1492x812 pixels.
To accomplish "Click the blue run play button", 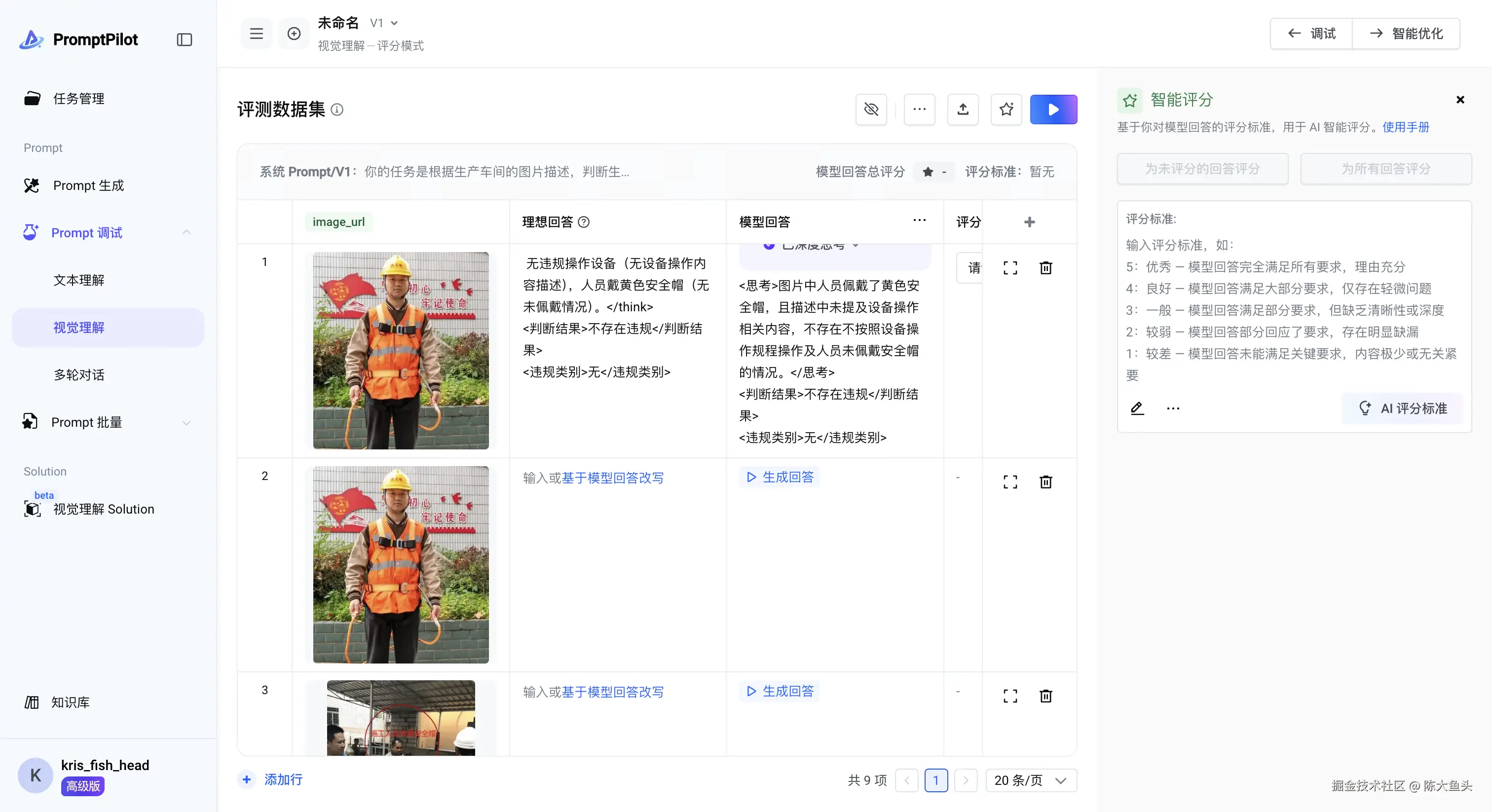I will [x=1053, y=110].
